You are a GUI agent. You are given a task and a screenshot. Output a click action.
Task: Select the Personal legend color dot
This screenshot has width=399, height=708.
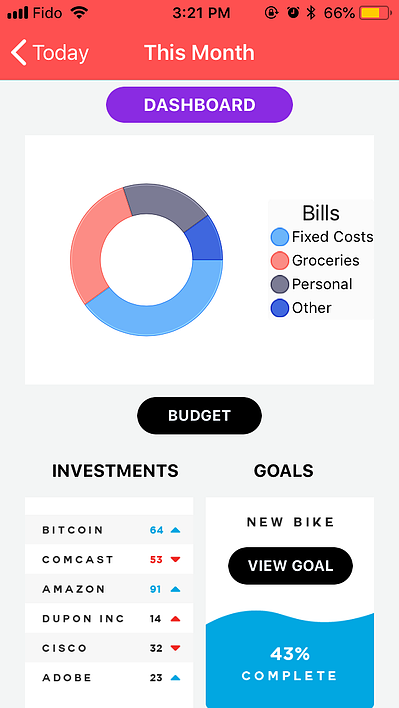(279, 284)
